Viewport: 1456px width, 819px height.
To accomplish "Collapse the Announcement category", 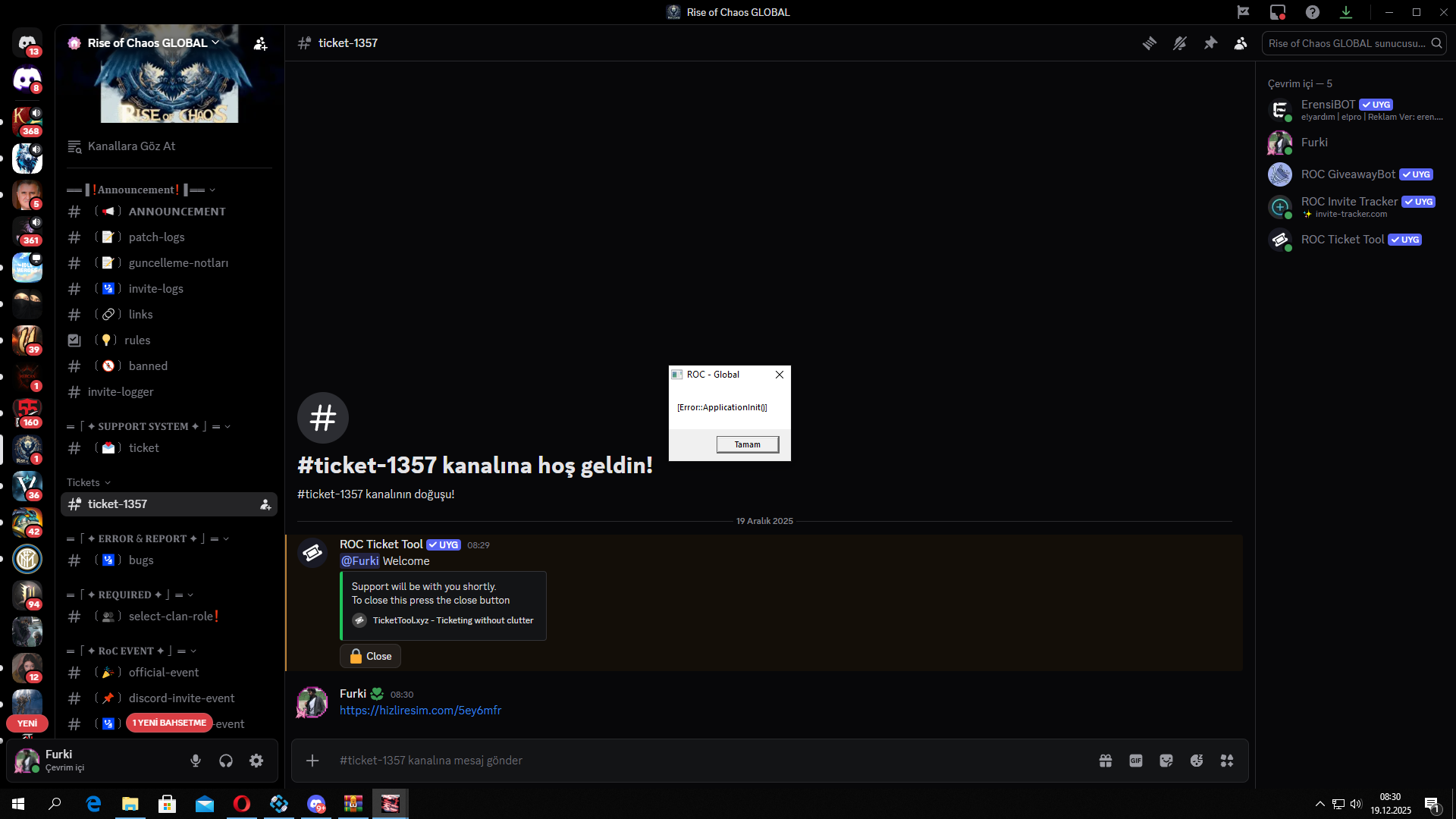I will click(x=141, y=190).
